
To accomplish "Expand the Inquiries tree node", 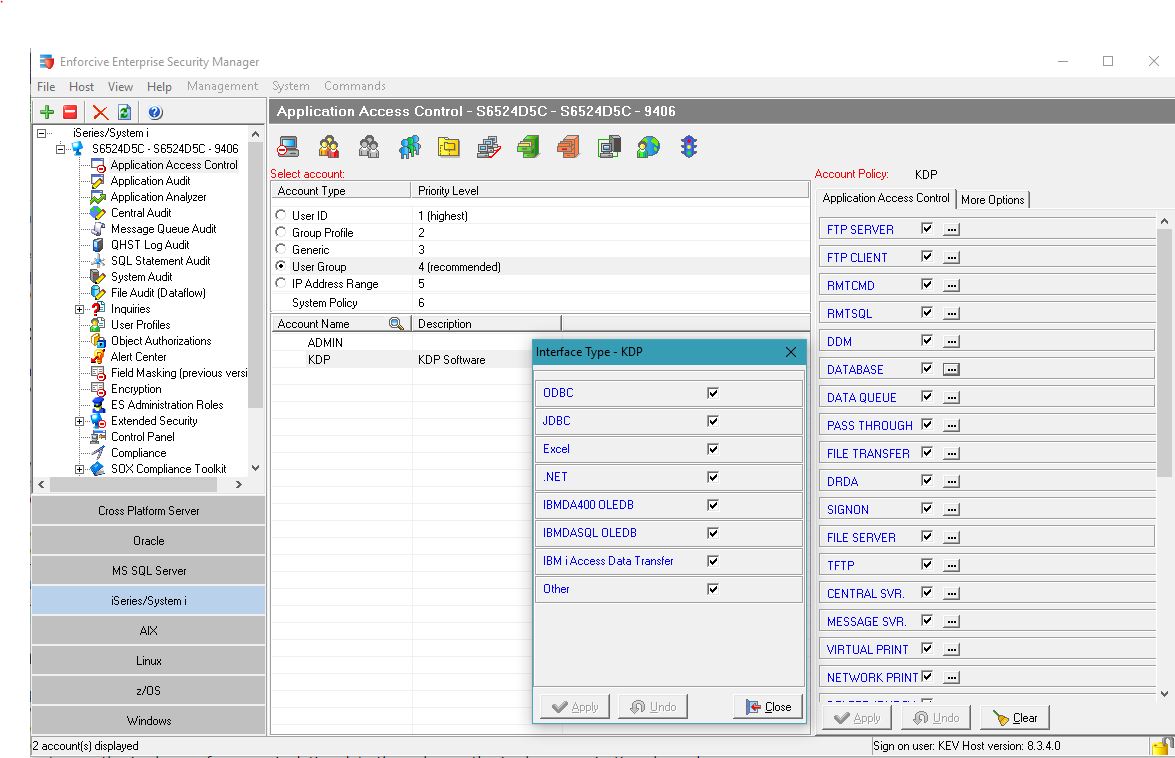I will 80,309.
